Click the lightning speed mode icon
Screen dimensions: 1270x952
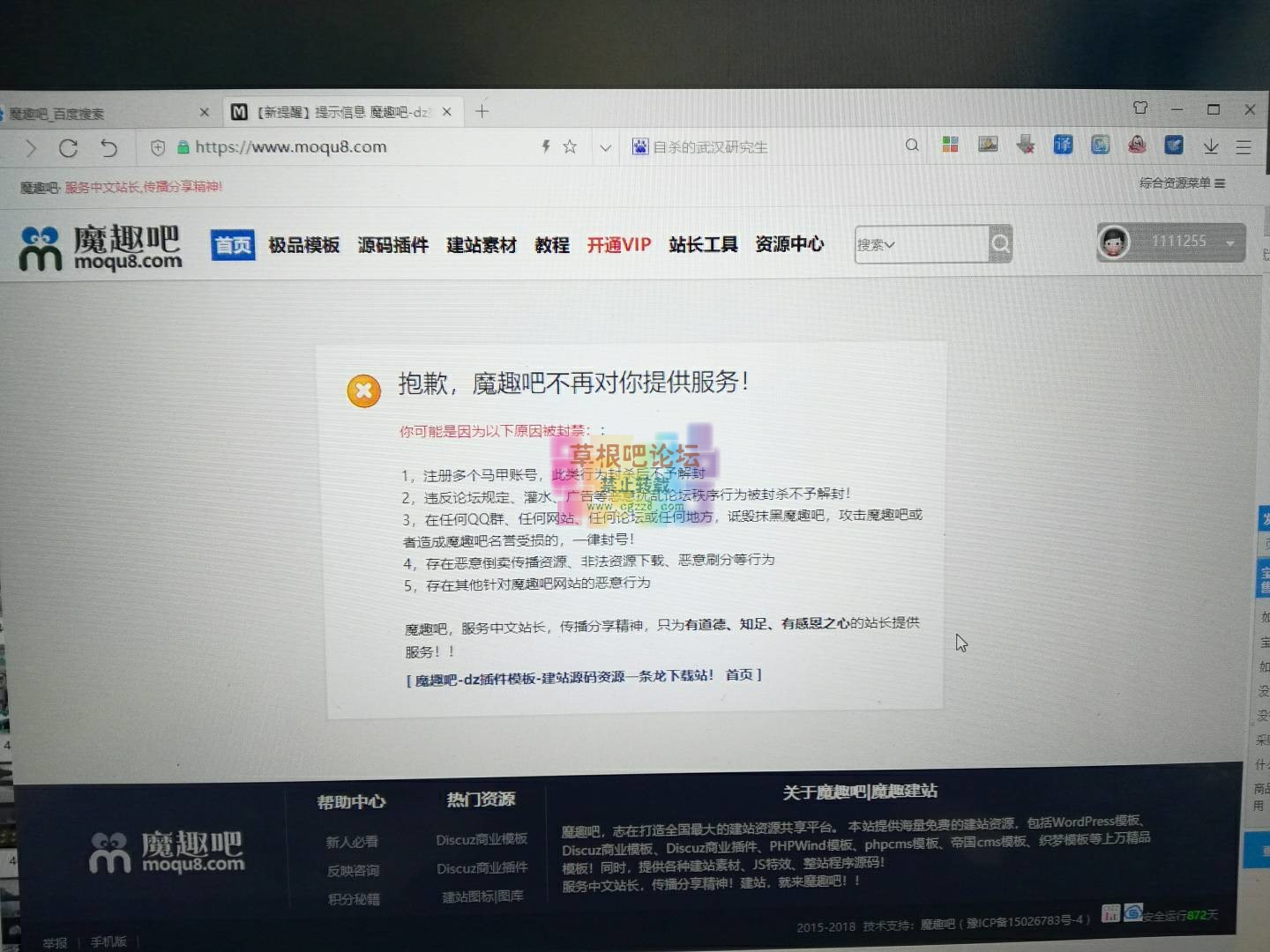546,146
